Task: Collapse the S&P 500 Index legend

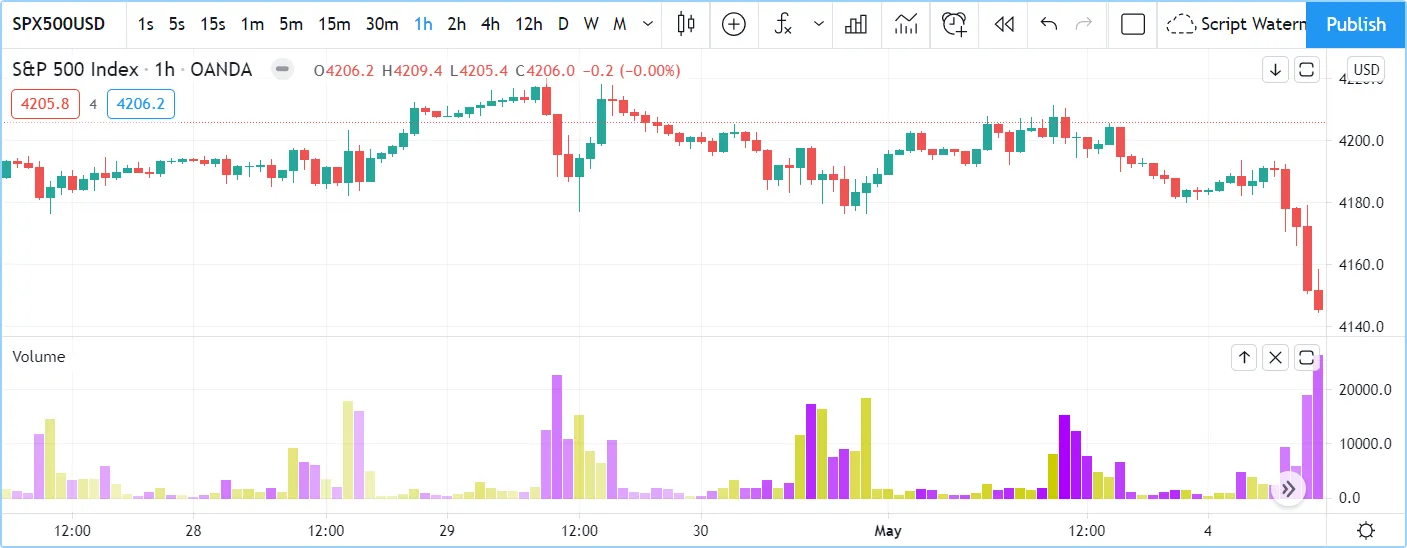Action: coord(283,70)
